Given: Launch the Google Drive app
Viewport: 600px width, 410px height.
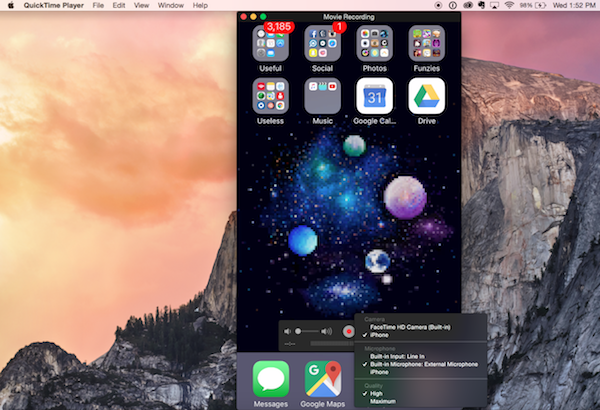Looking at the screenshot, I should coord(427,96).
